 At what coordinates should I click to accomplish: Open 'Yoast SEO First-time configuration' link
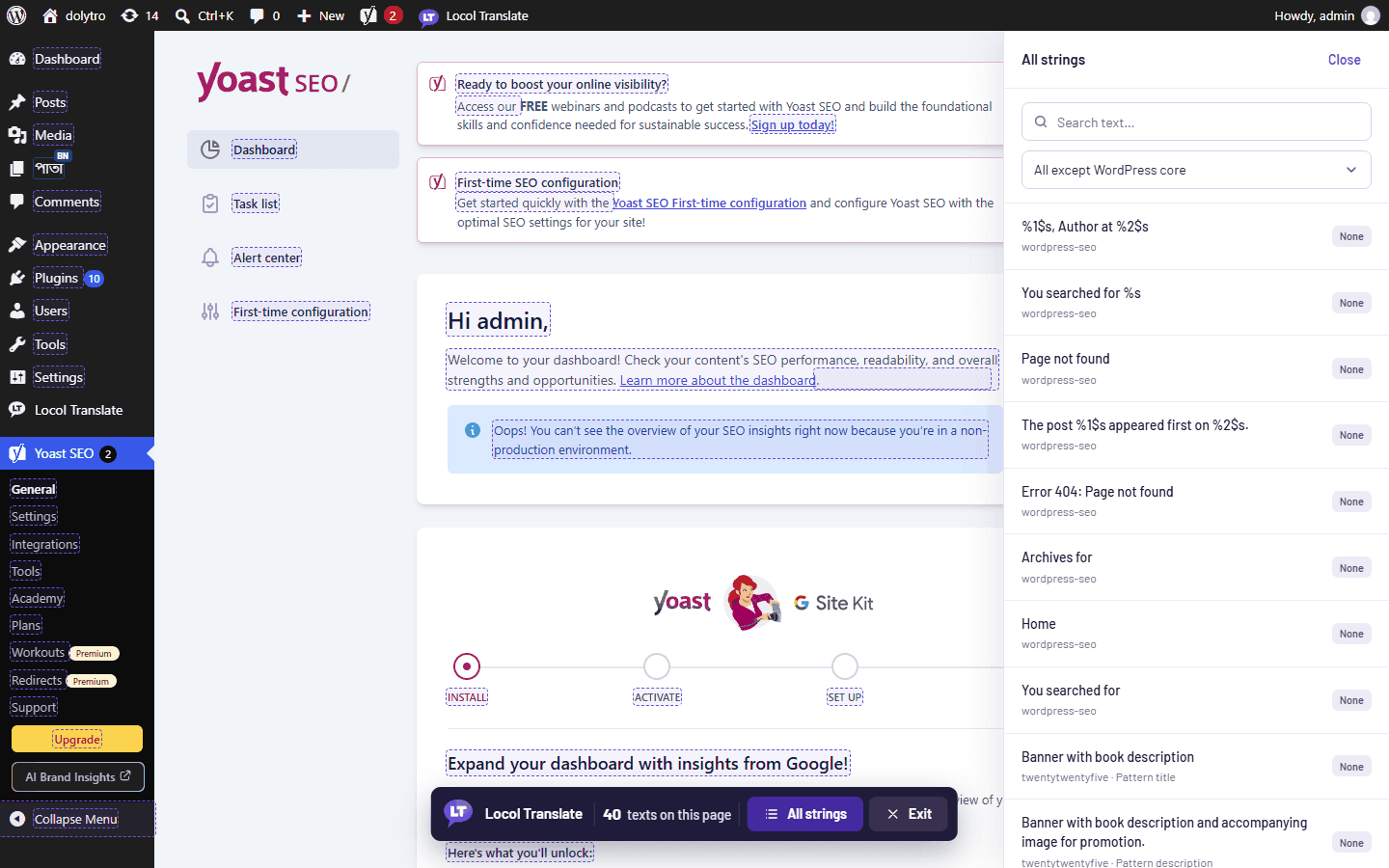(x=709, y=203)
